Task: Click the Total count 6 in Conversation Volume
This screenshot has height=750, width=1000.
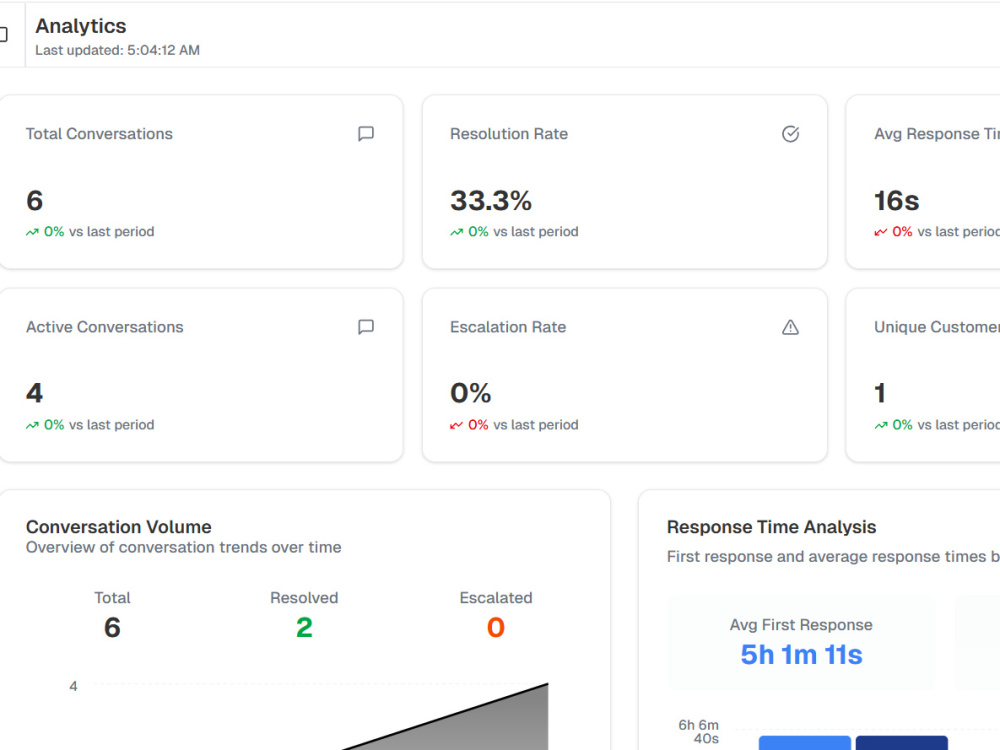Action: pos(112,628)
